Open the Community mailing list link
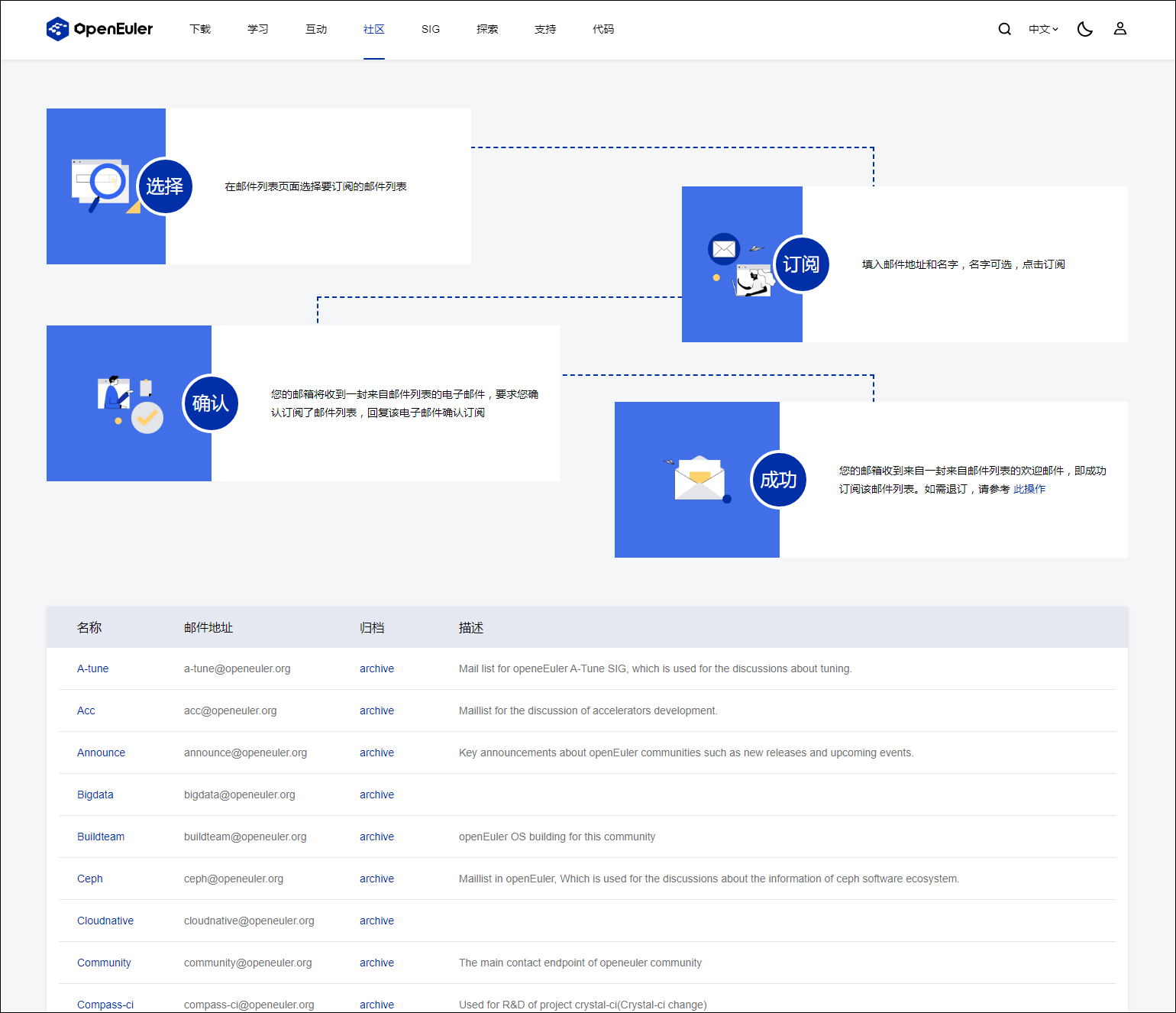 coord(104,963)
